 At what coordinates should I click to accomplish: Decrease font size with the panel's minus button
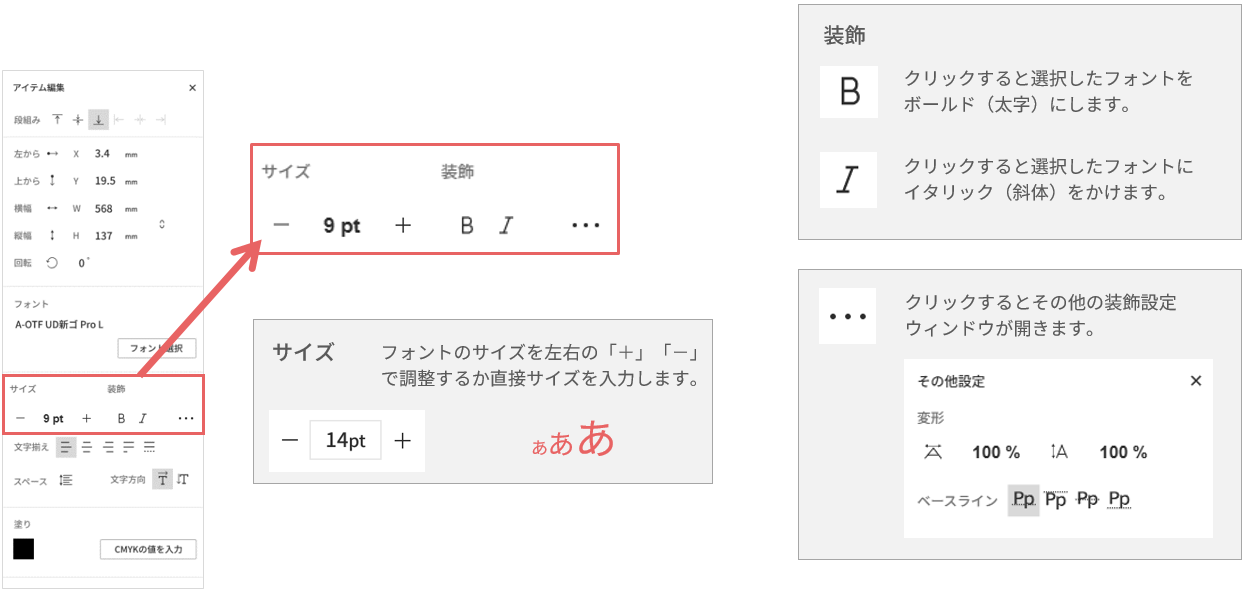[x=20, y=418]
